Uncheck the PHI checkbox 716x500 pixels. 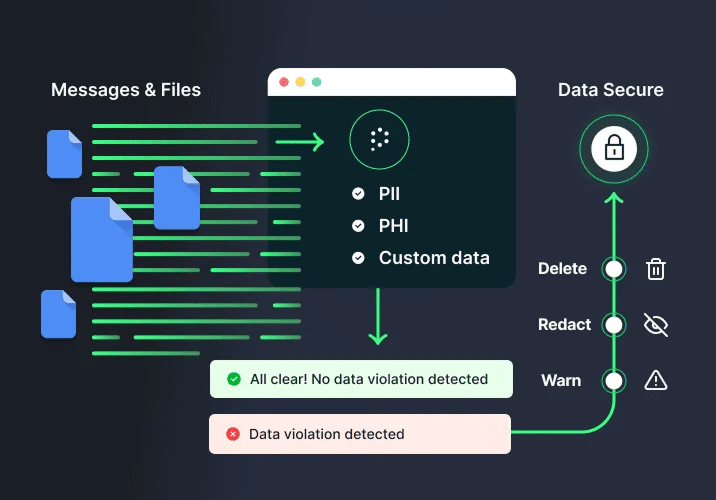[x=358, y=226]
